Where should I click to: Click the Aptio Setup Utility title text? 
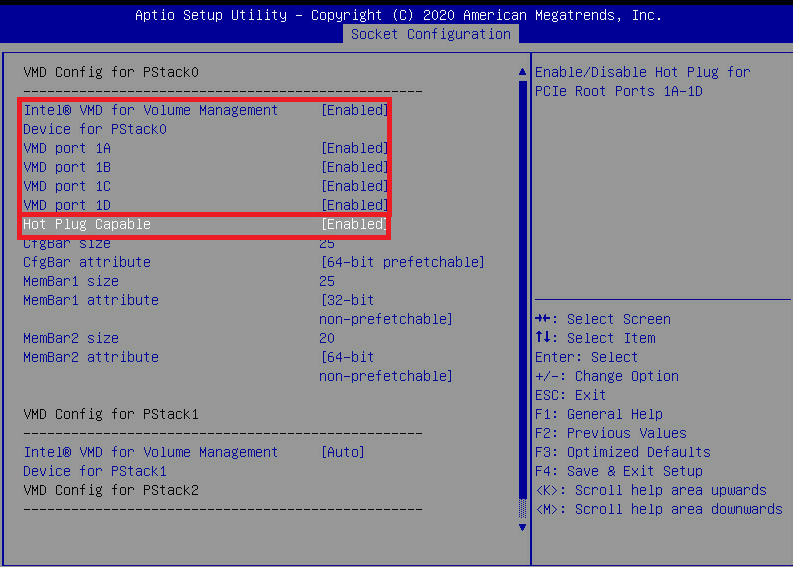(x=398, y=15)
